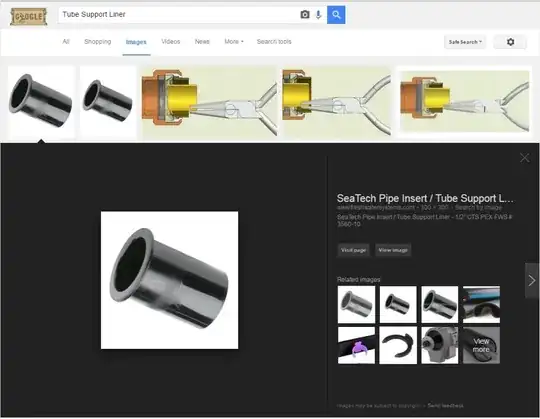Click the Visit page button
The image size is (540, 419).
click(353, 250)
